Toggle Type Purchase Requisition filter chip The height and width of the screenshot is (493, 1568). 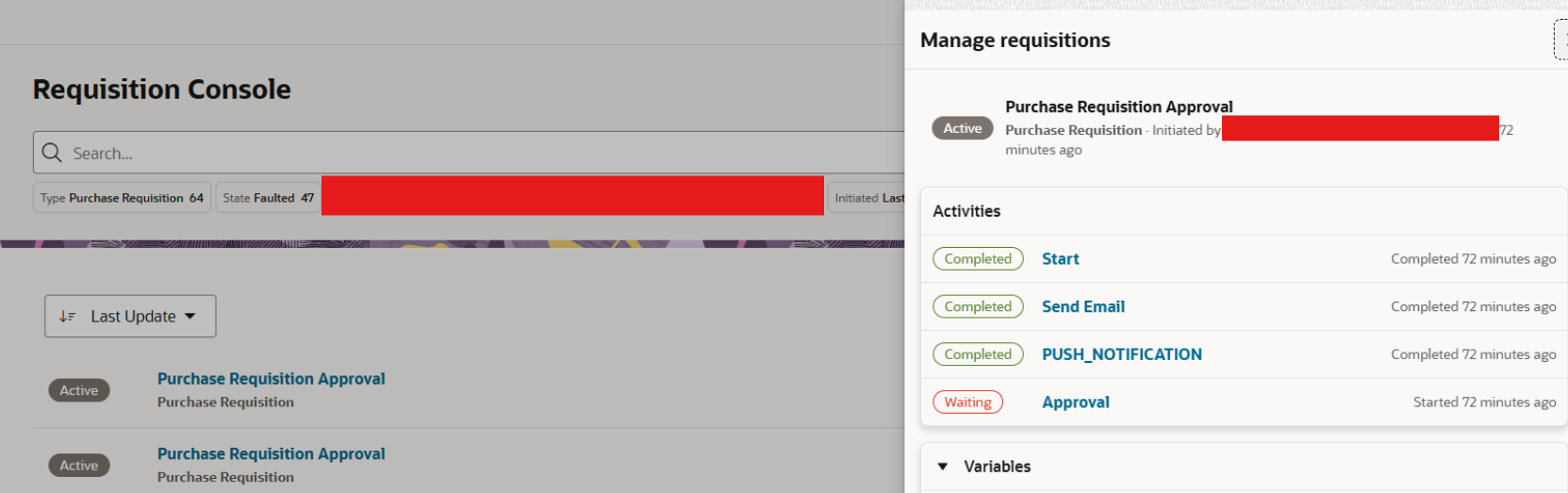pos(122,198)
